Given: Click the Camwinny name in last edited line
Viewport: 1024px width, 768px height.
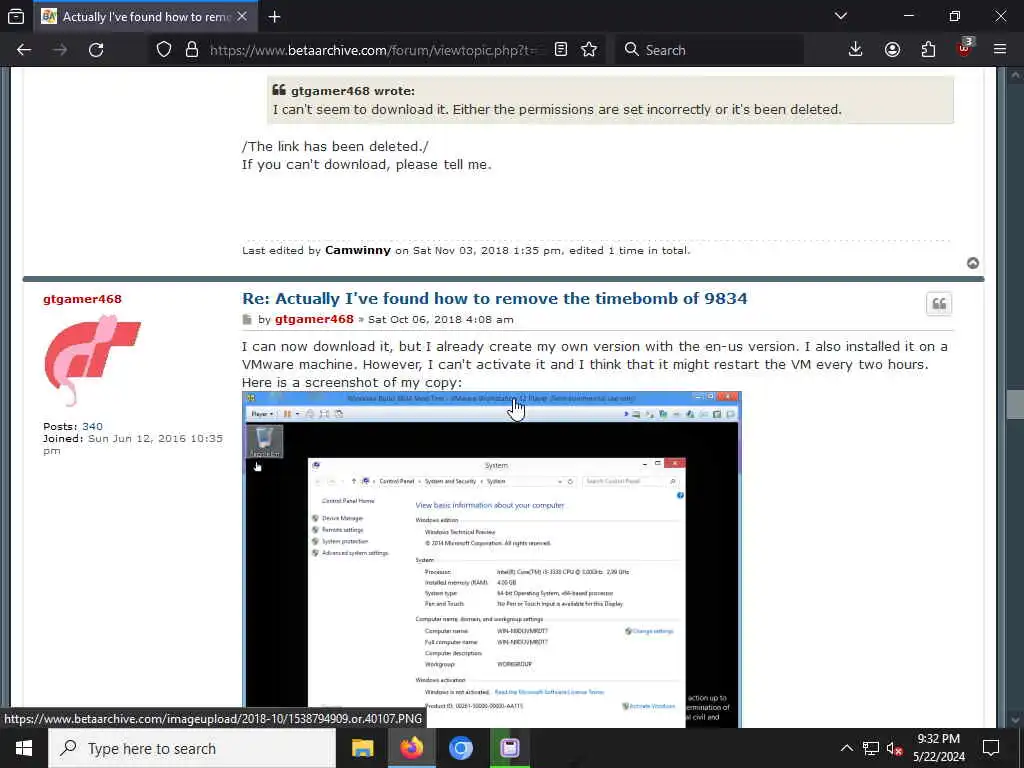Looking at the screenshot, I should pyautogui.click(x=358, y=250).
